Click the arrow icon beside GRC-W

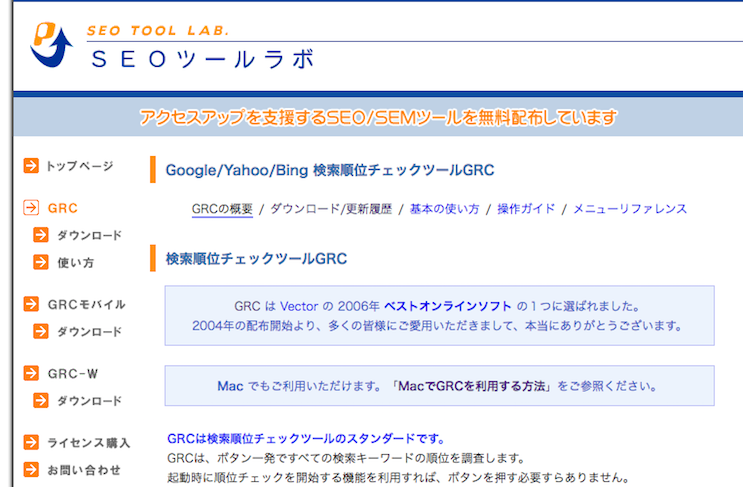[x=31, y=373]
